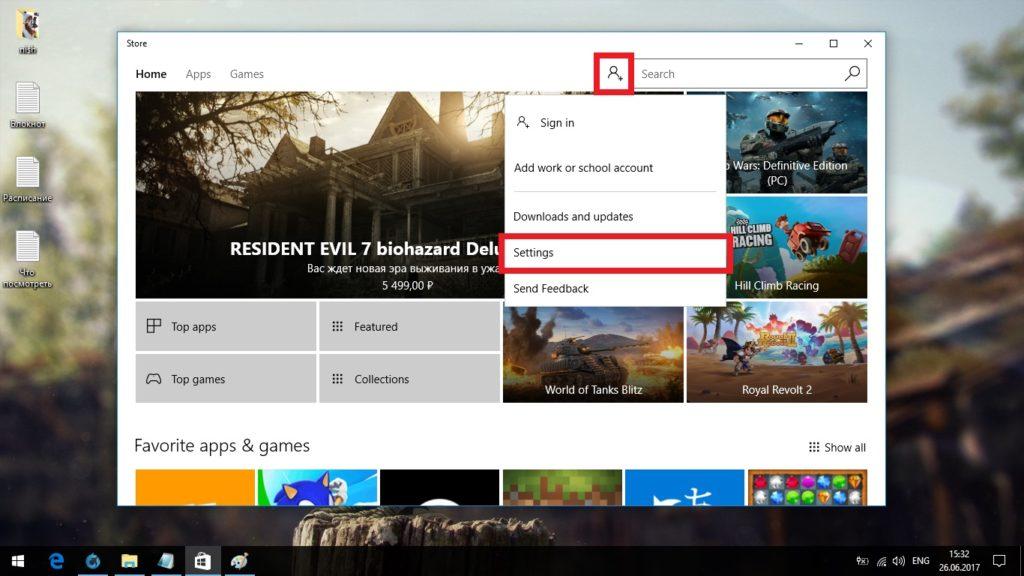Open Windows Start menu
Viewport: 1024px width, 576px height.
click(x=18, y=561)
